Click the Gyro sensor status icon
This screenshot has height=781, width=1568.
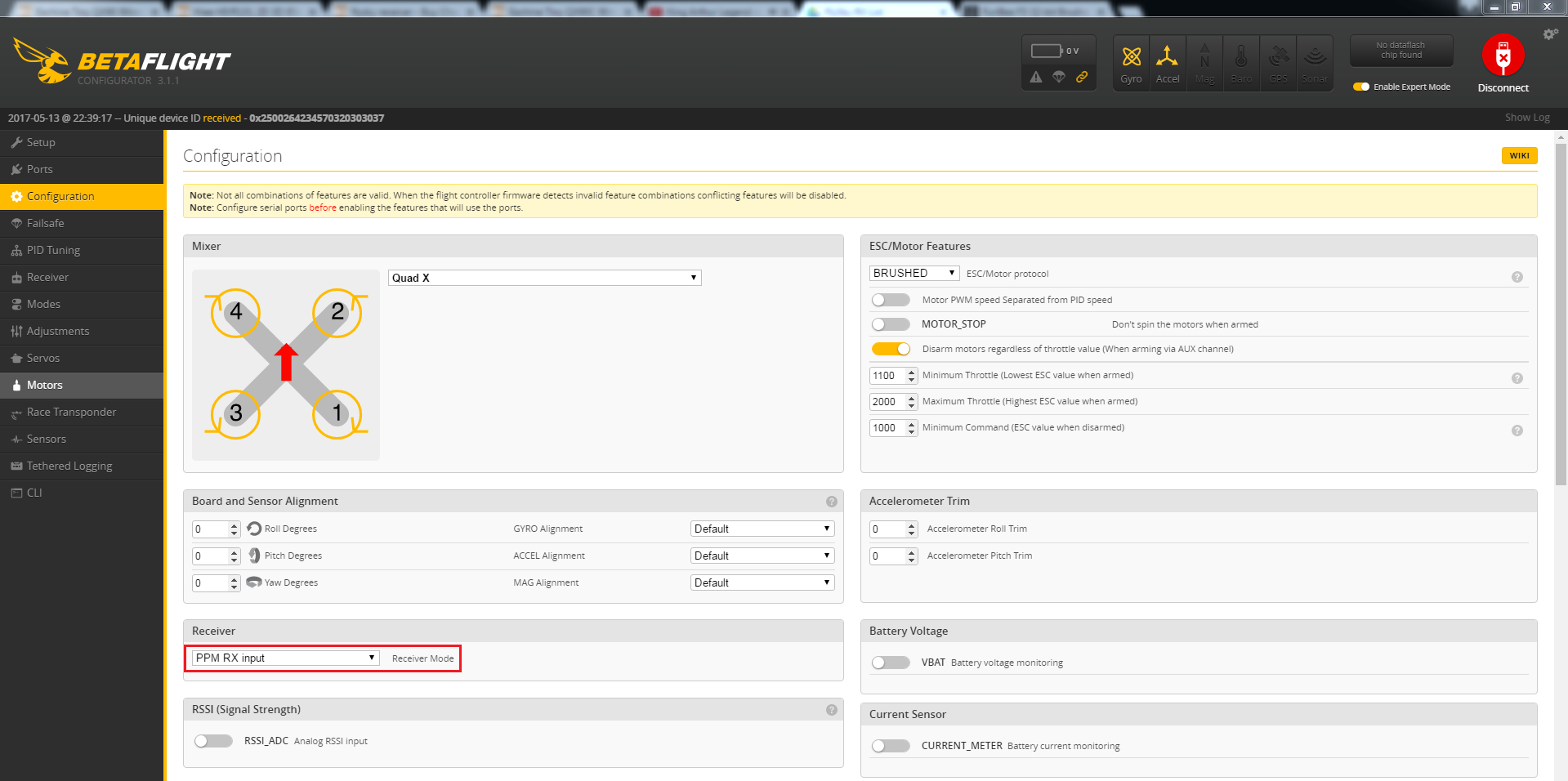click(1131, 63)
